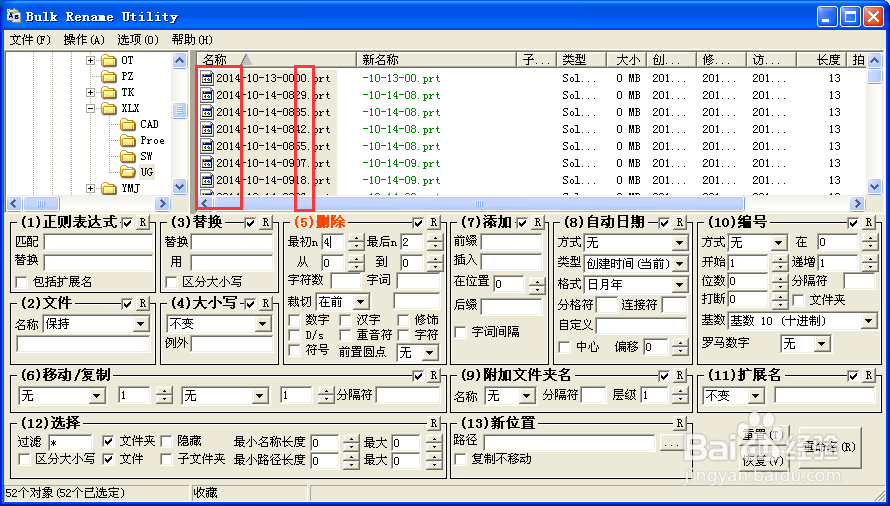Reset section (2) 文件 with R button
Viewport: 890px width, 506px height.
point(142,304)
